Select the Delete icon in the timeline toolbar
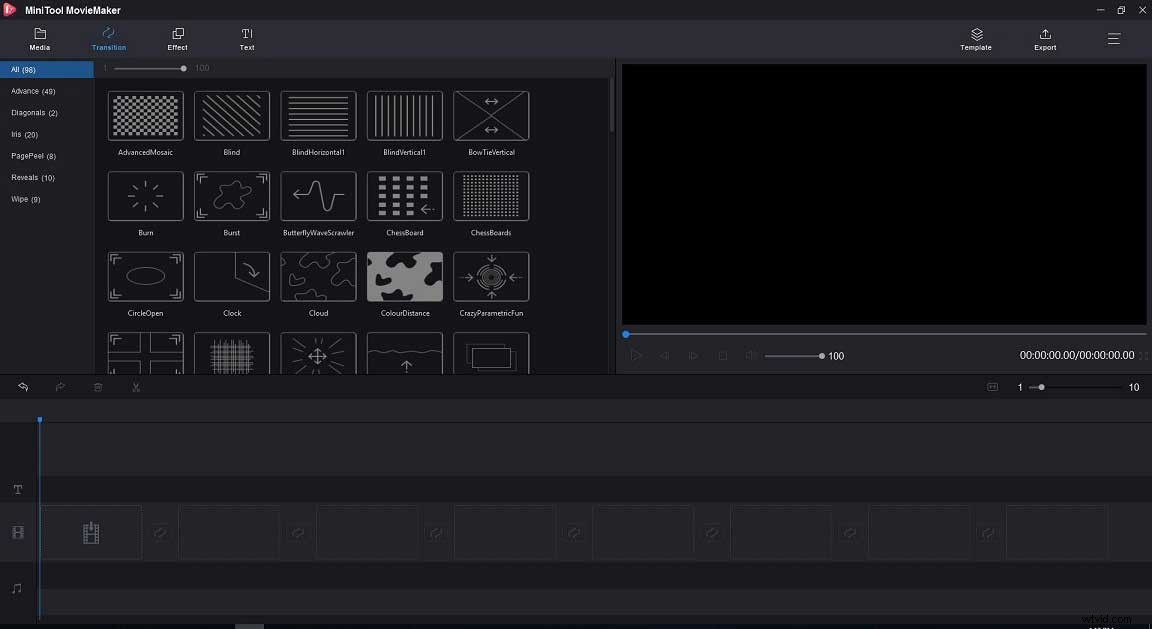Viewport: 1152px width, 629px height. 97,387
